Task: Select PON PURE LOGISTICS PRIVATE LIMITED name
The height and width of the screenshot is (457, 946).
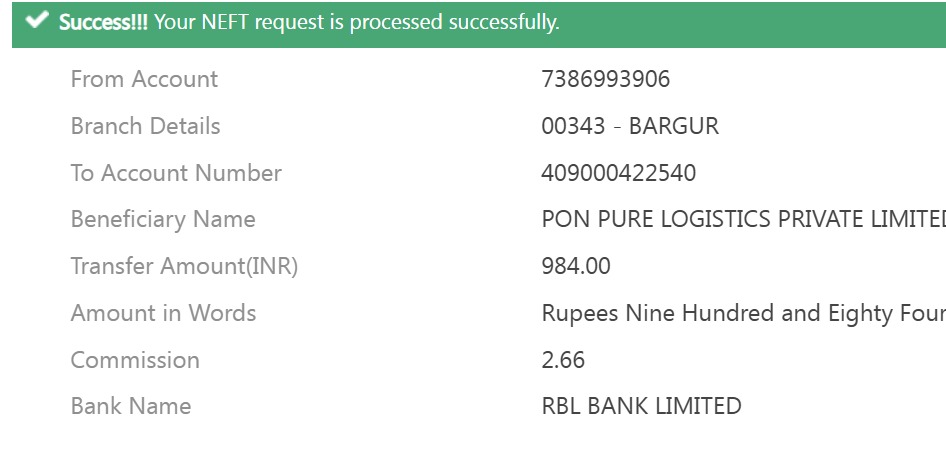Action: pos(742,219)
